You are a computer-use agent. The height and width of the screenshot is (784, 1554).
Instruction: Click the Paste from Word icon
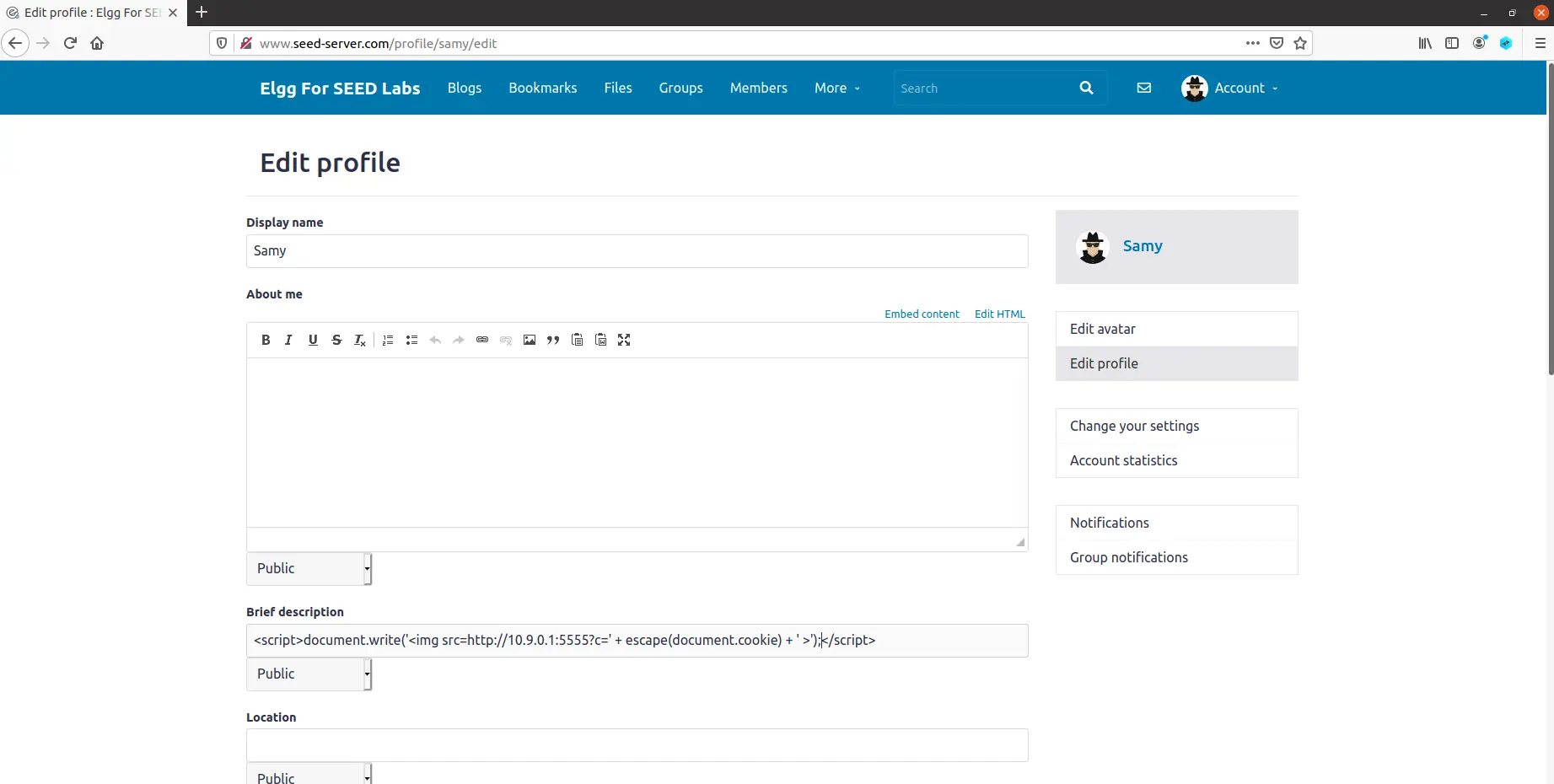(x=600, y=340)
